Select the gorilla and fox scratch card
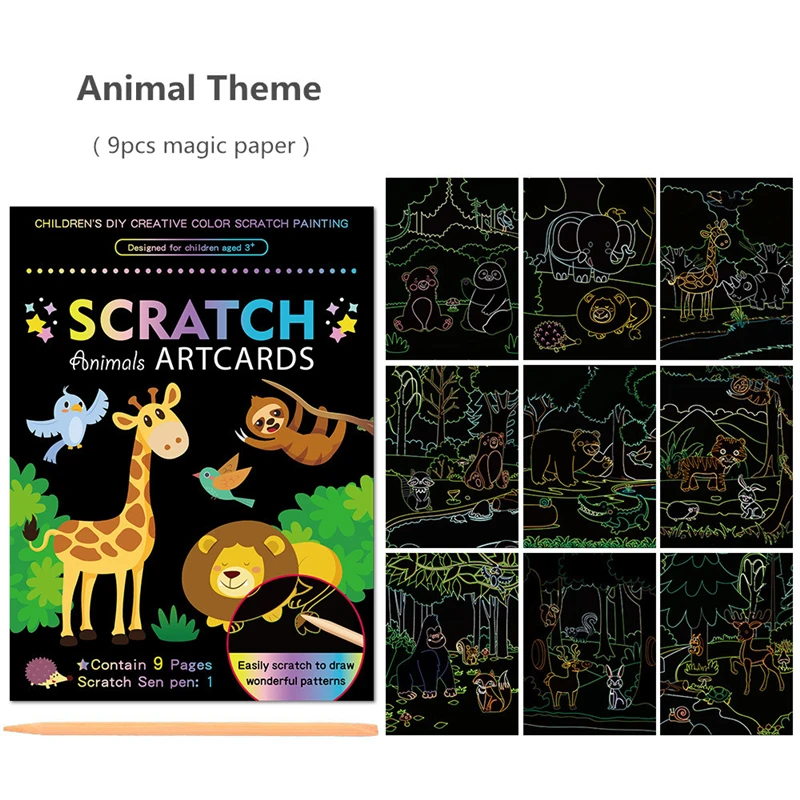 click(x=452, y=644)
